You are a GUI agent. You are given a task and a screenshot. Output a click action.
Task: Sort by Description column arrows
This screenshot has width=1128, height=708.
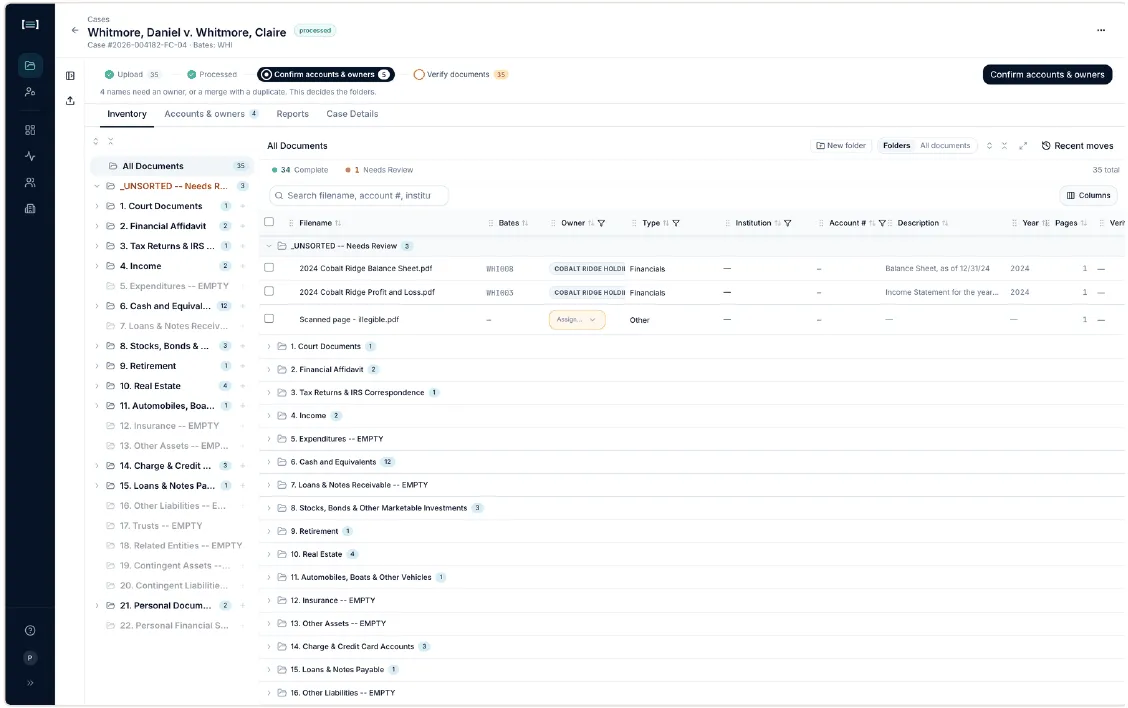945,224
